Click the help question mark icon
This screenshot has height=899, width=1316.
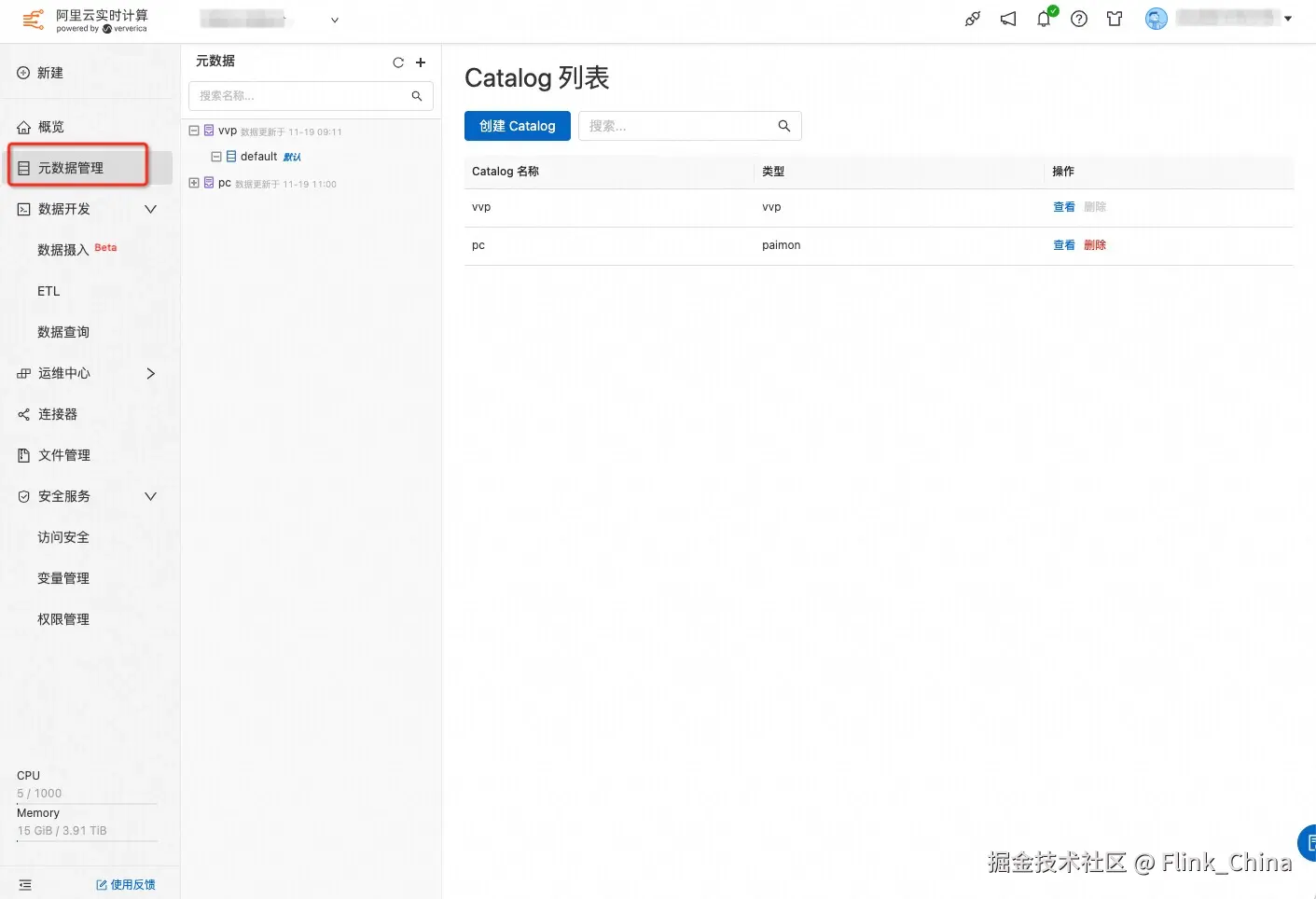click(1079, 19)
